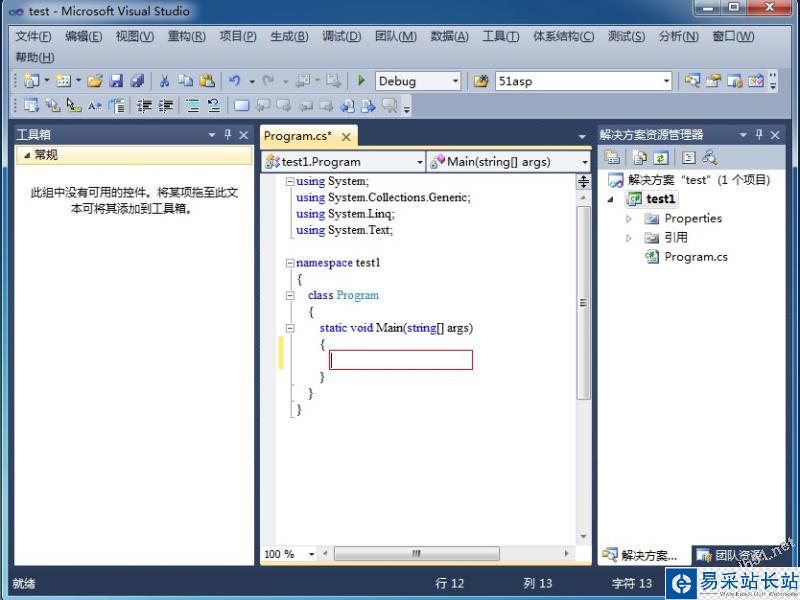Click the Save All icon
The width and height of the screenshot is (800, 600).
(137, 81)
